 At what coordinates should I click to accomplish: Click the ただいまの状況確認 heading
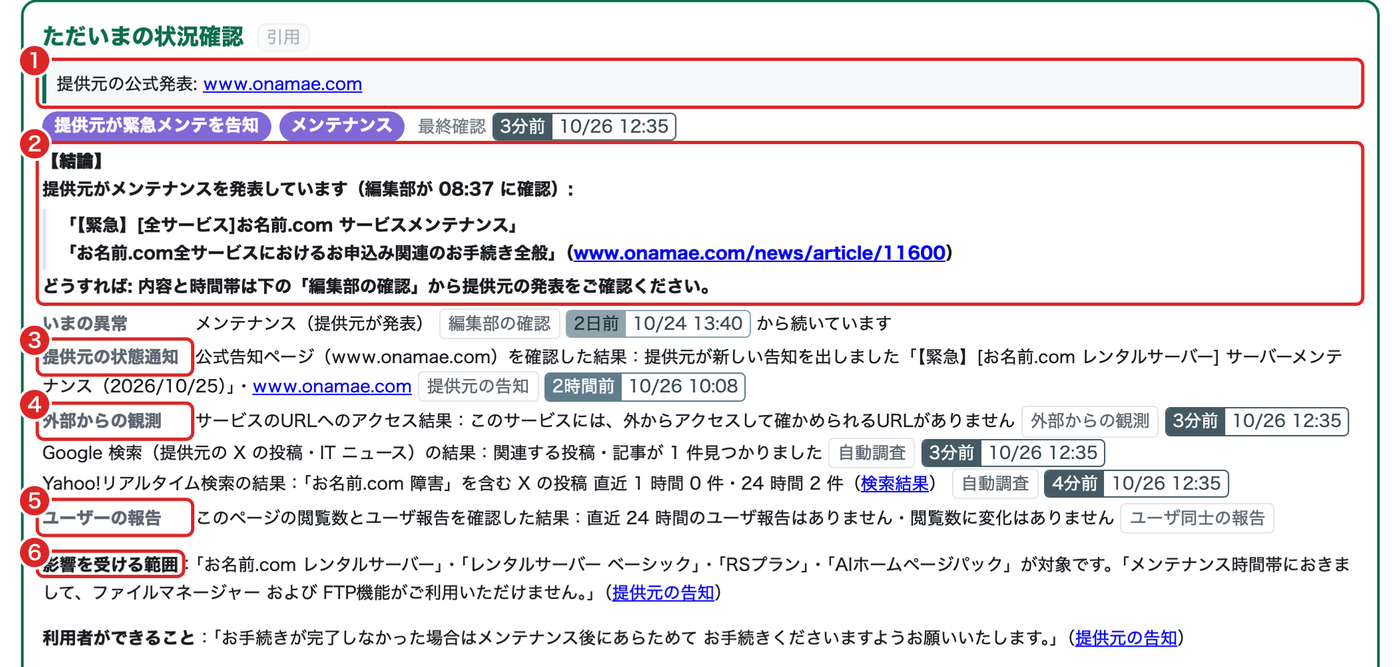(143, 37)
